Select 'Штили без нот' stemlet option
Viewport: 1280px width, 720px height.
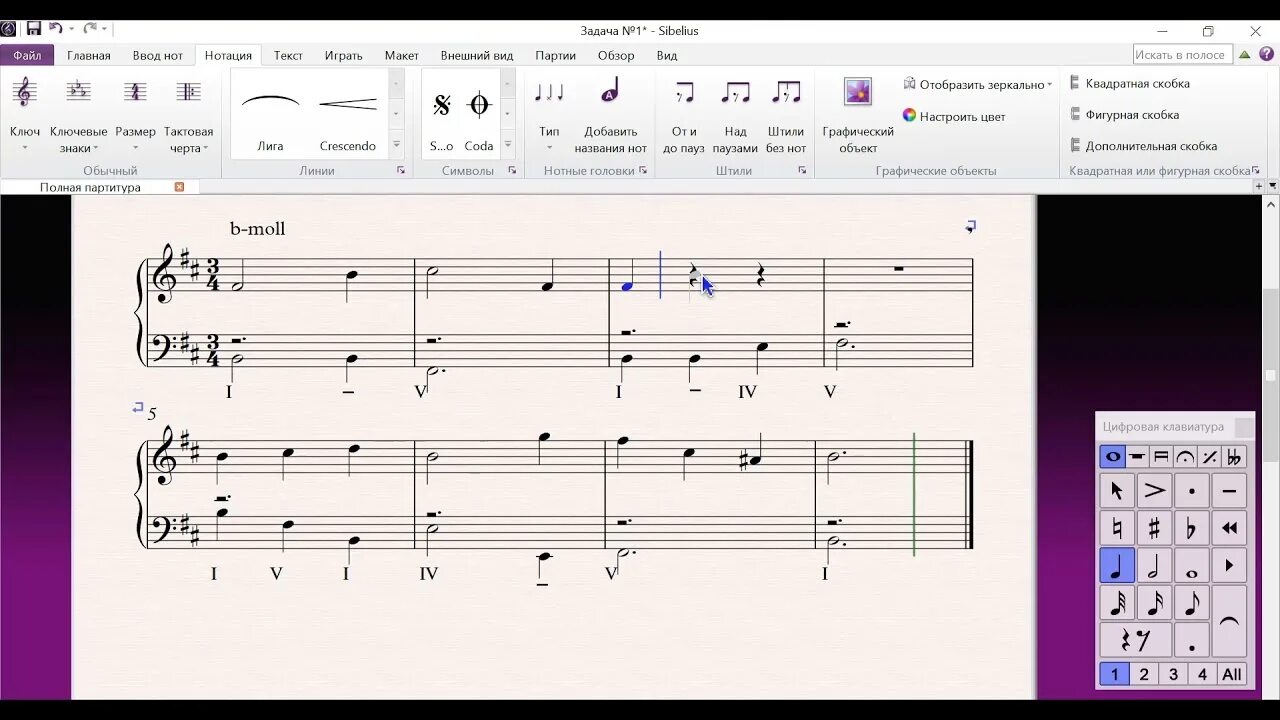(786, 115)
